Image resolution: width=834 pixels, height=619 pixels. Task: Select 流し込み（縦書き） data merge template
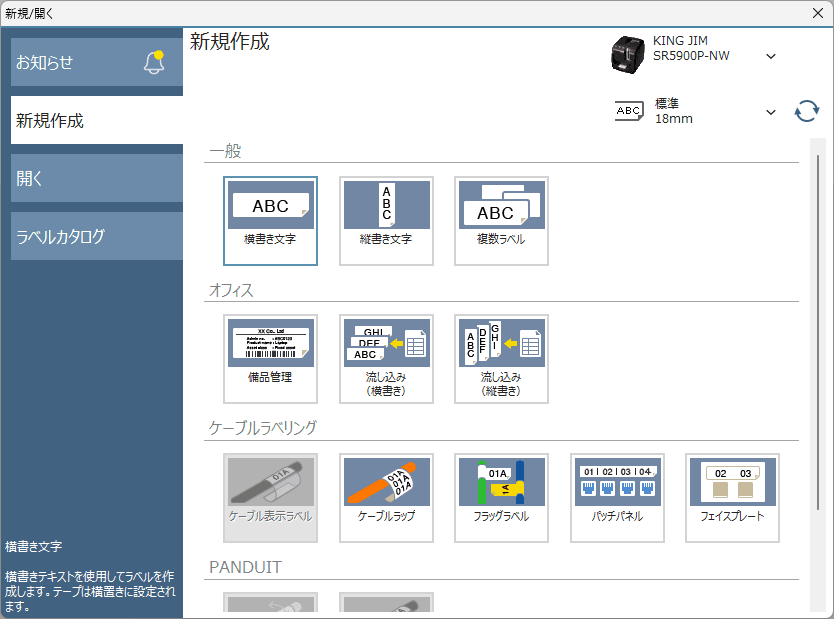click(x=501, y=359)
